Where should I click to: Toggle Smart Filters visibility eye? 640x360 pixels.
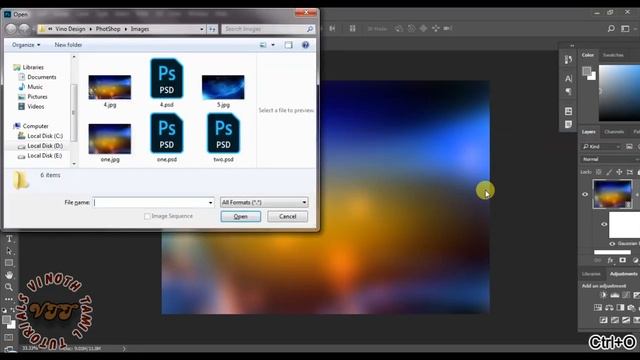604,224
